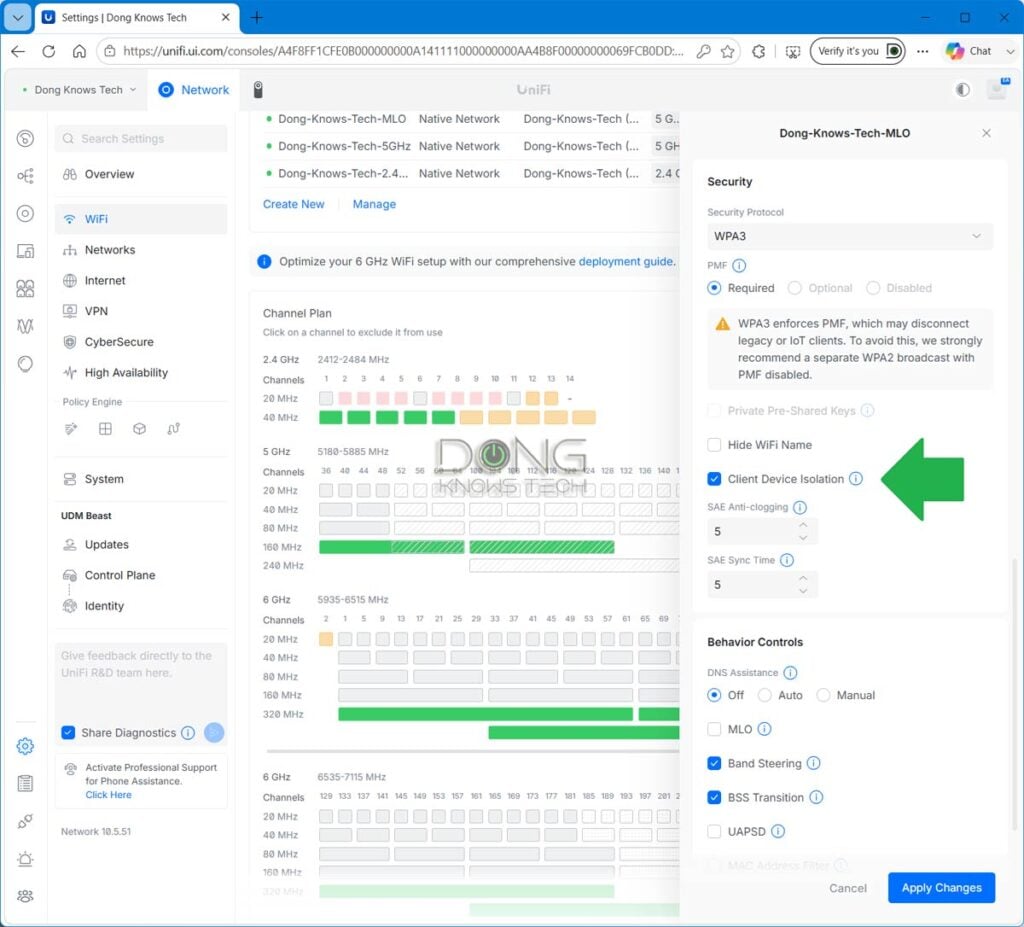This screenshot has width=1024, height=927.
Task: Open the Overview settings page
Action: [141, 174]
